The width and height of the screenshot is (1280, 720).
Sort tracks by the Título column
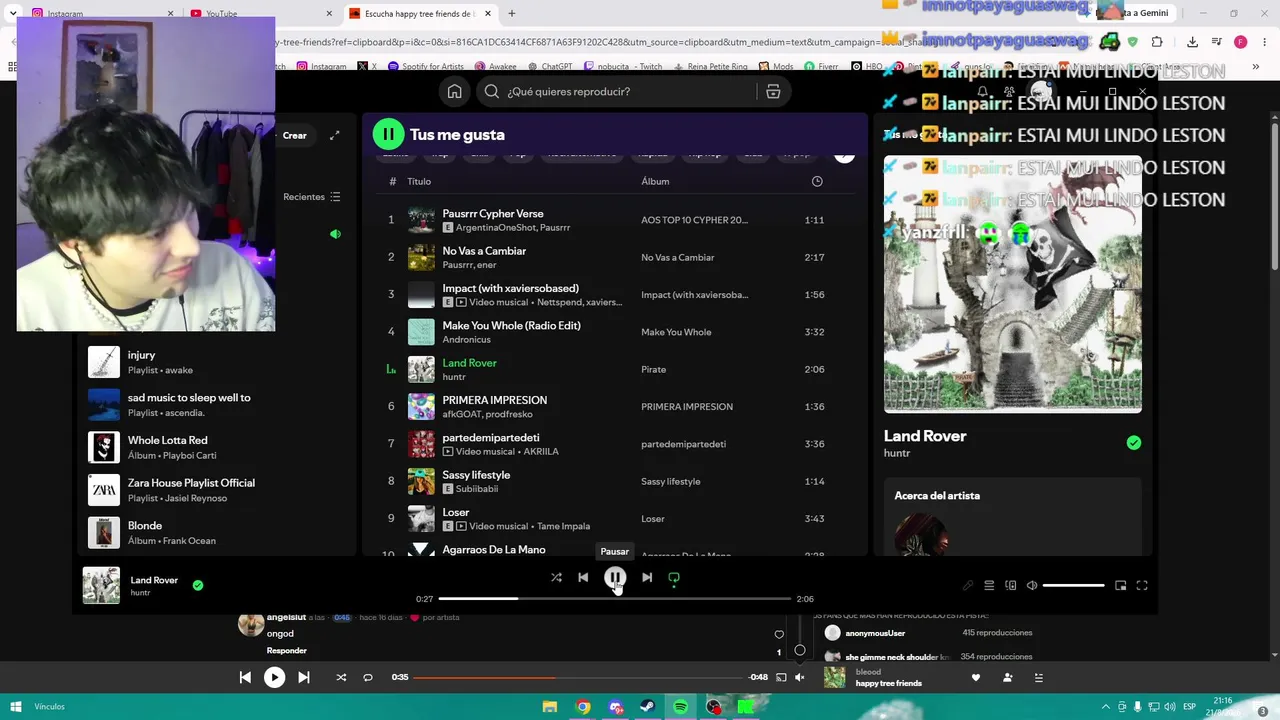tap(419, 181)
